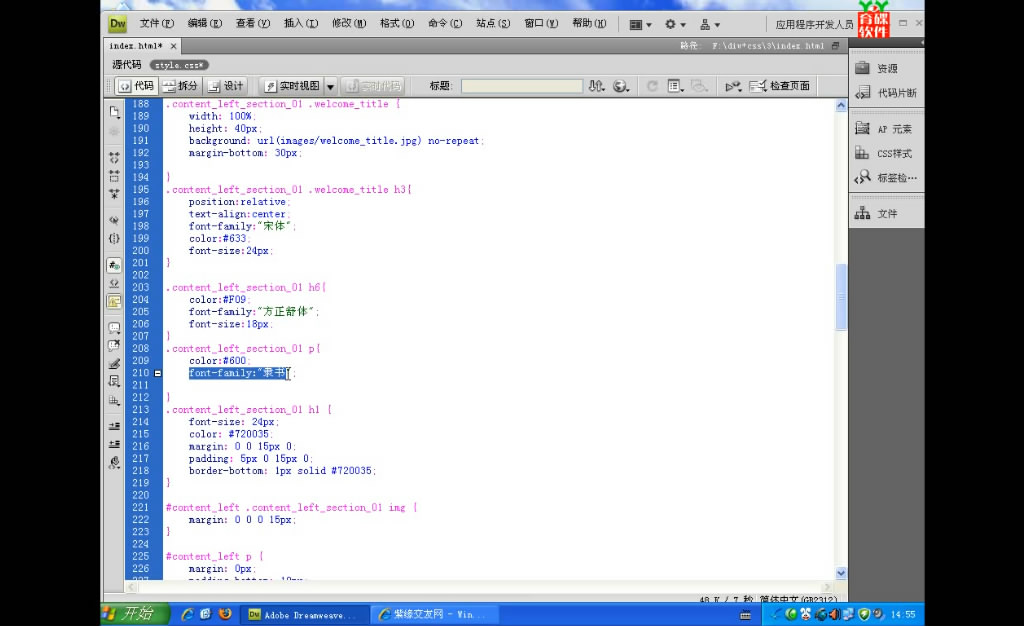Open the 标签检查 panel
Image resolution: width=1024 pixels, height=626 pixels.
pyautogui.click(x=886, y=178)
